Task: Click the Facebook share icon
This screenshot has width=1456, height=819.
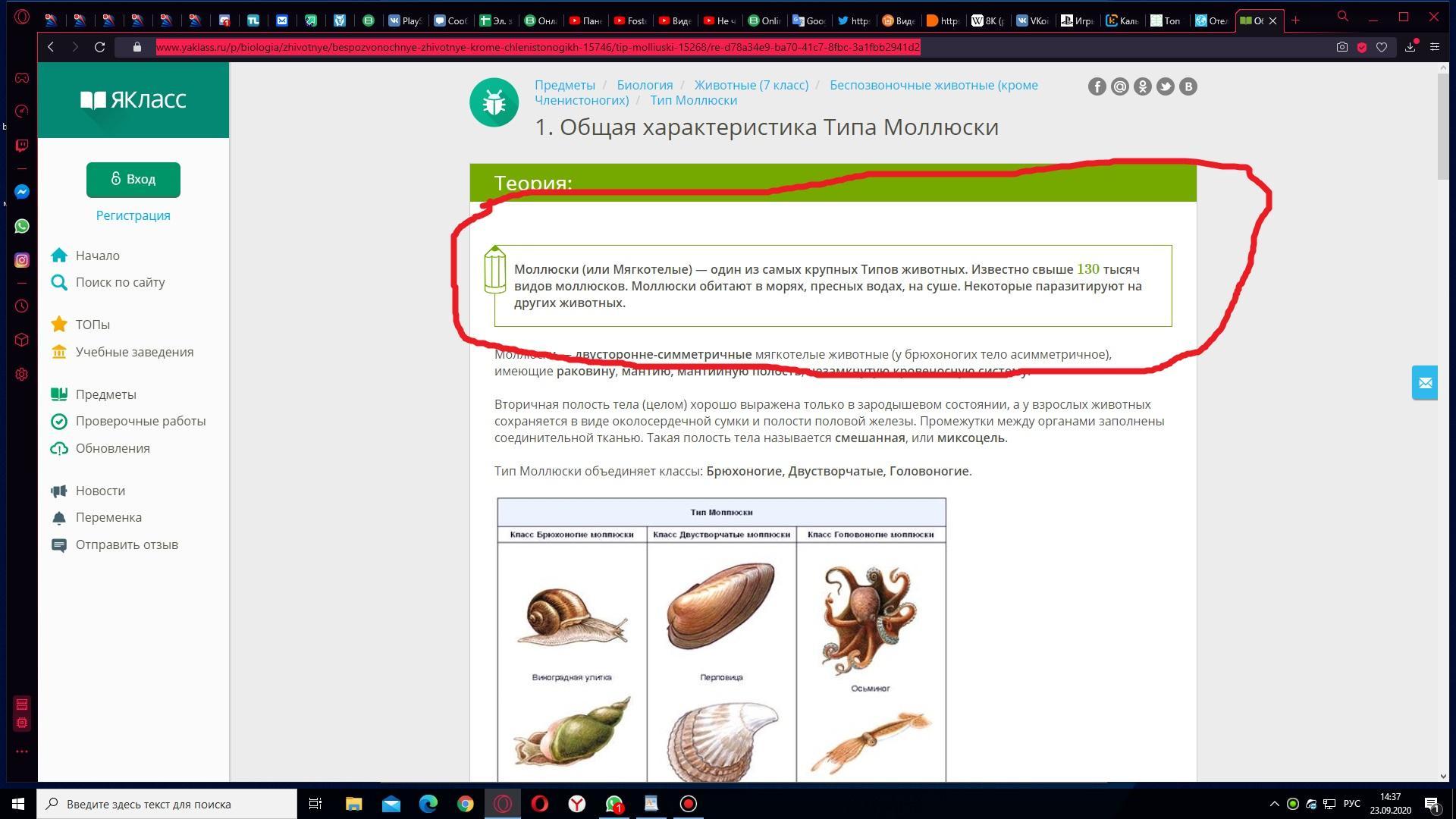Action: 1097,86
